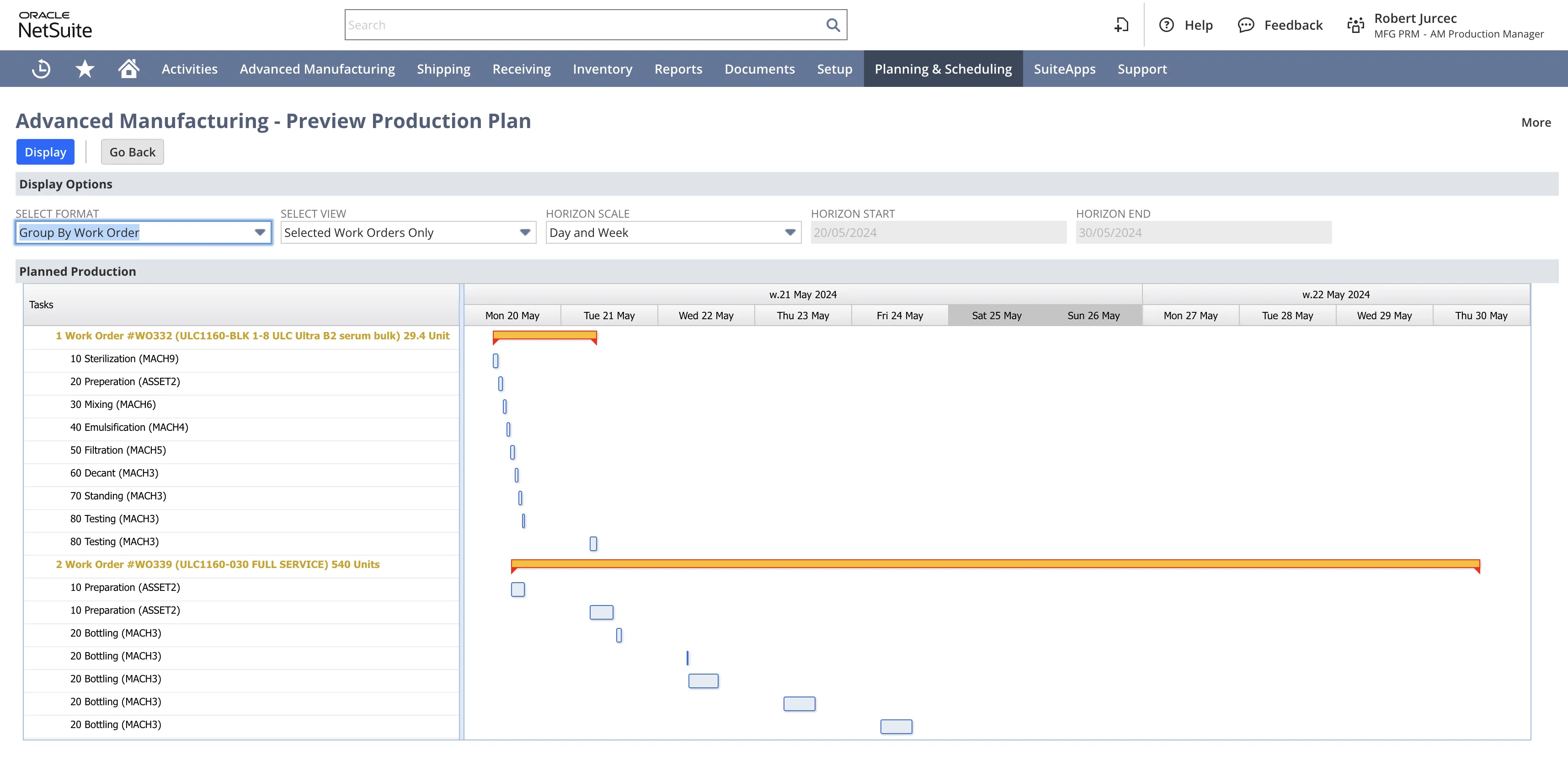Open the Reports menu
Screen dimensions: 1568x761
coord(678,68)
